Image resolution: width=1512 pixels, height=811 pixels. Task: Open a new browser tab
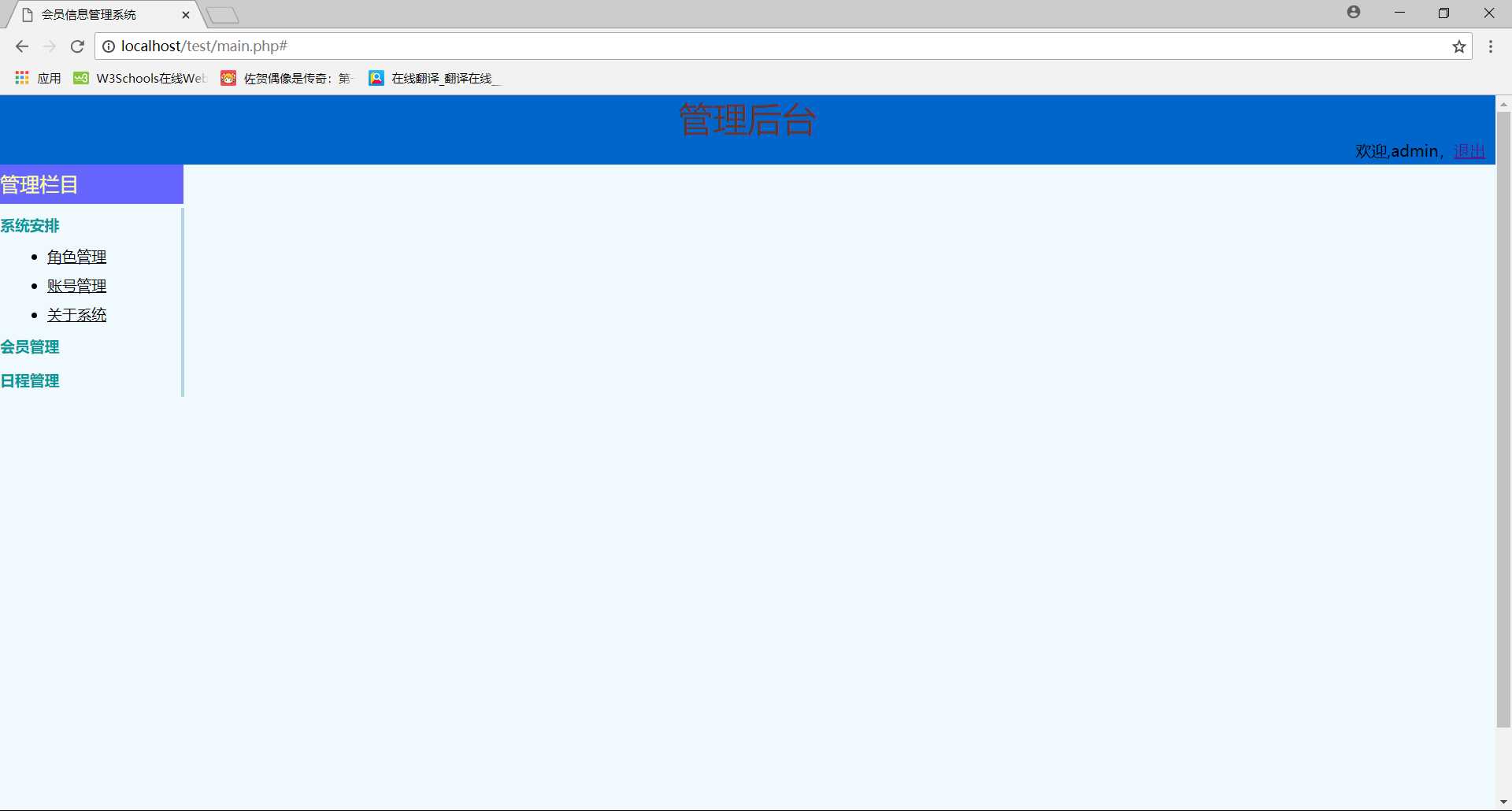223,15
